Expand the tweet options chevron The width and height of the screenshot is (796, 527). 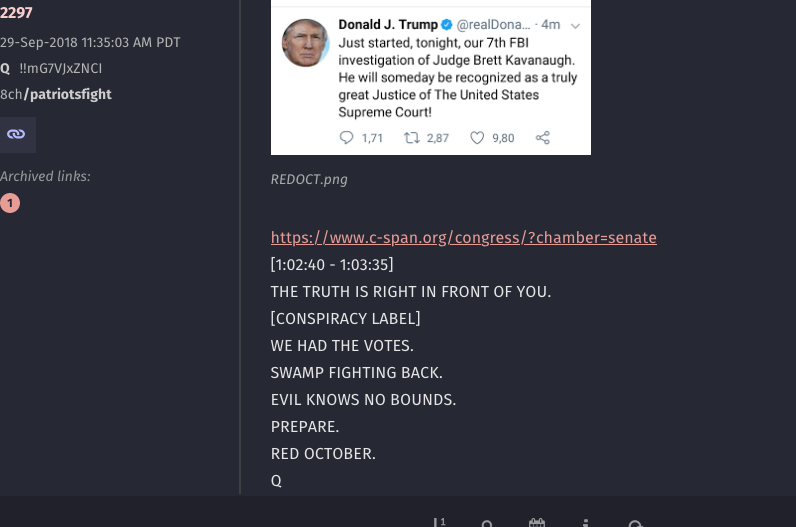click(x=575, y=25)
